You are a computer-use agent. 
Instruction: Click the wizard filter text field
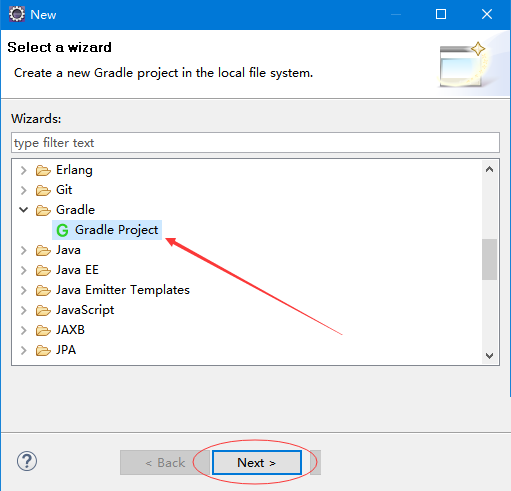[x=255, y=143]
